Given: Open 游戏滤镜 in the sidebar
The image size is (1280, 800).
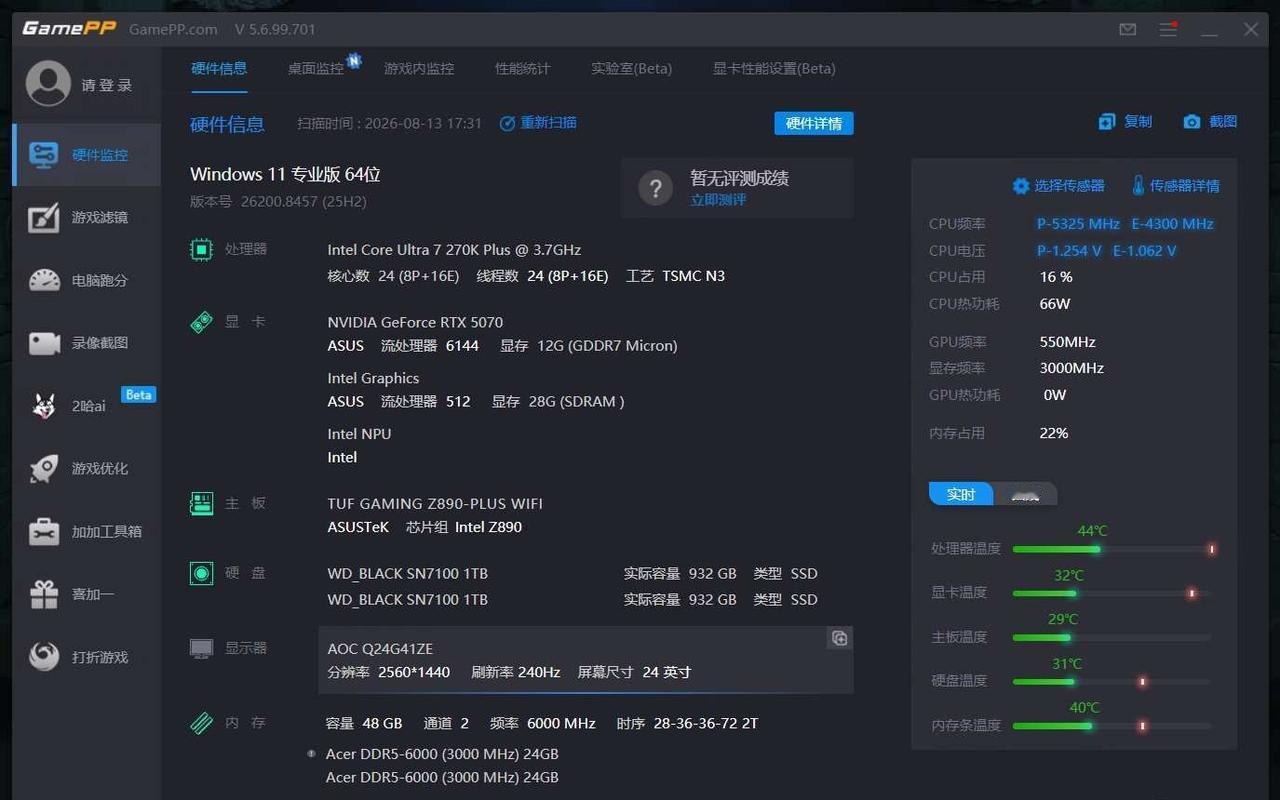Looking at the screenshot, I should coord(86,218).
